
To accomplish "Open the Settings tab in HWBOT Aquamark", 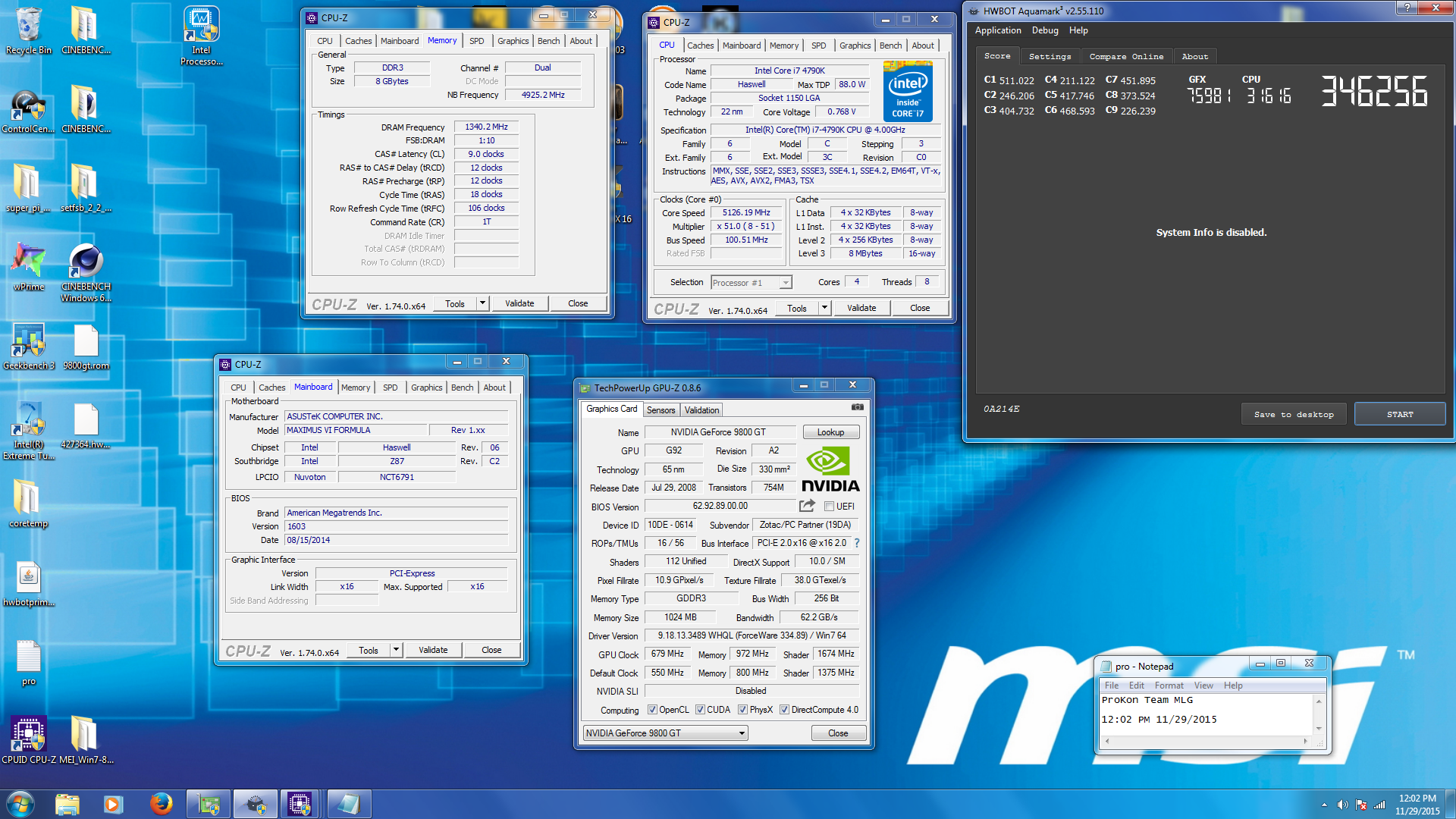I will coord(1050,57).
